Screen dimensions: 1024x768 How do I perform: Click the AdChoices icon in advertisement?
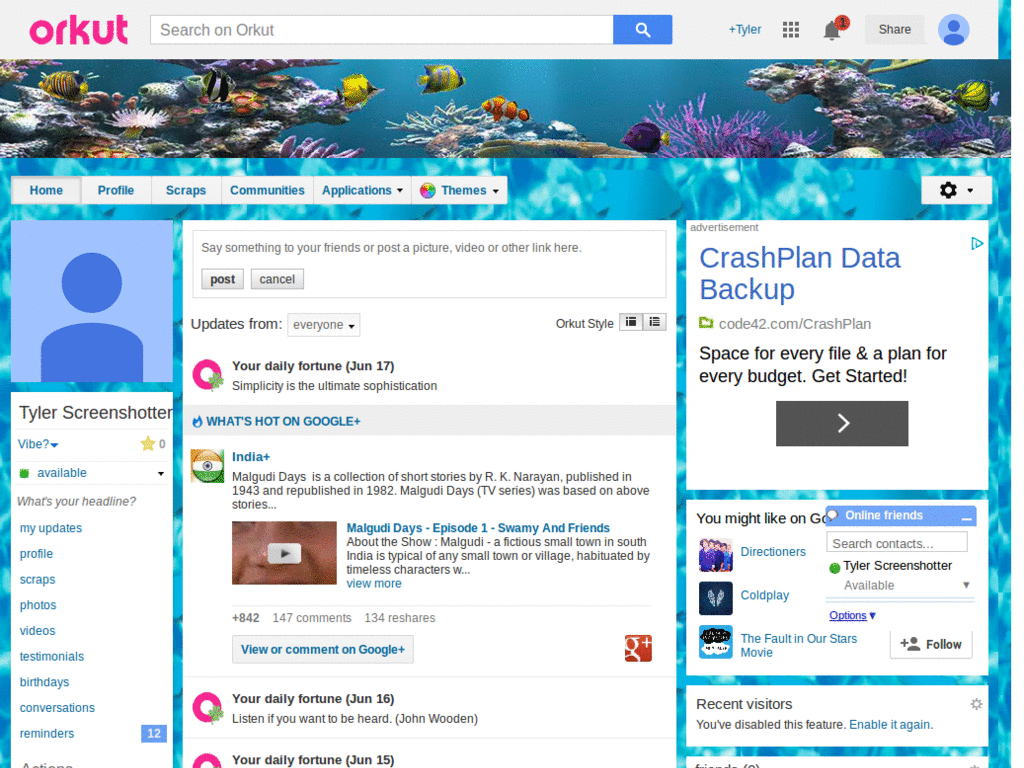976,244
